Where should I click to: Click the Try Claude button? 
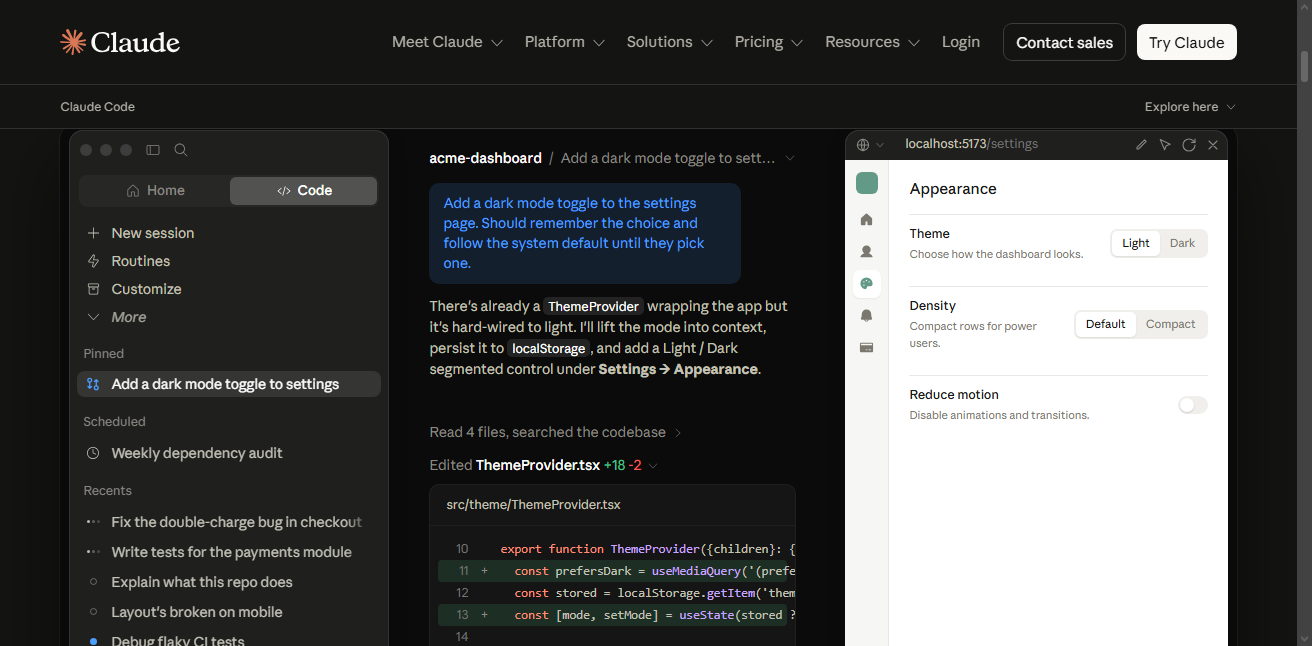1187,42
